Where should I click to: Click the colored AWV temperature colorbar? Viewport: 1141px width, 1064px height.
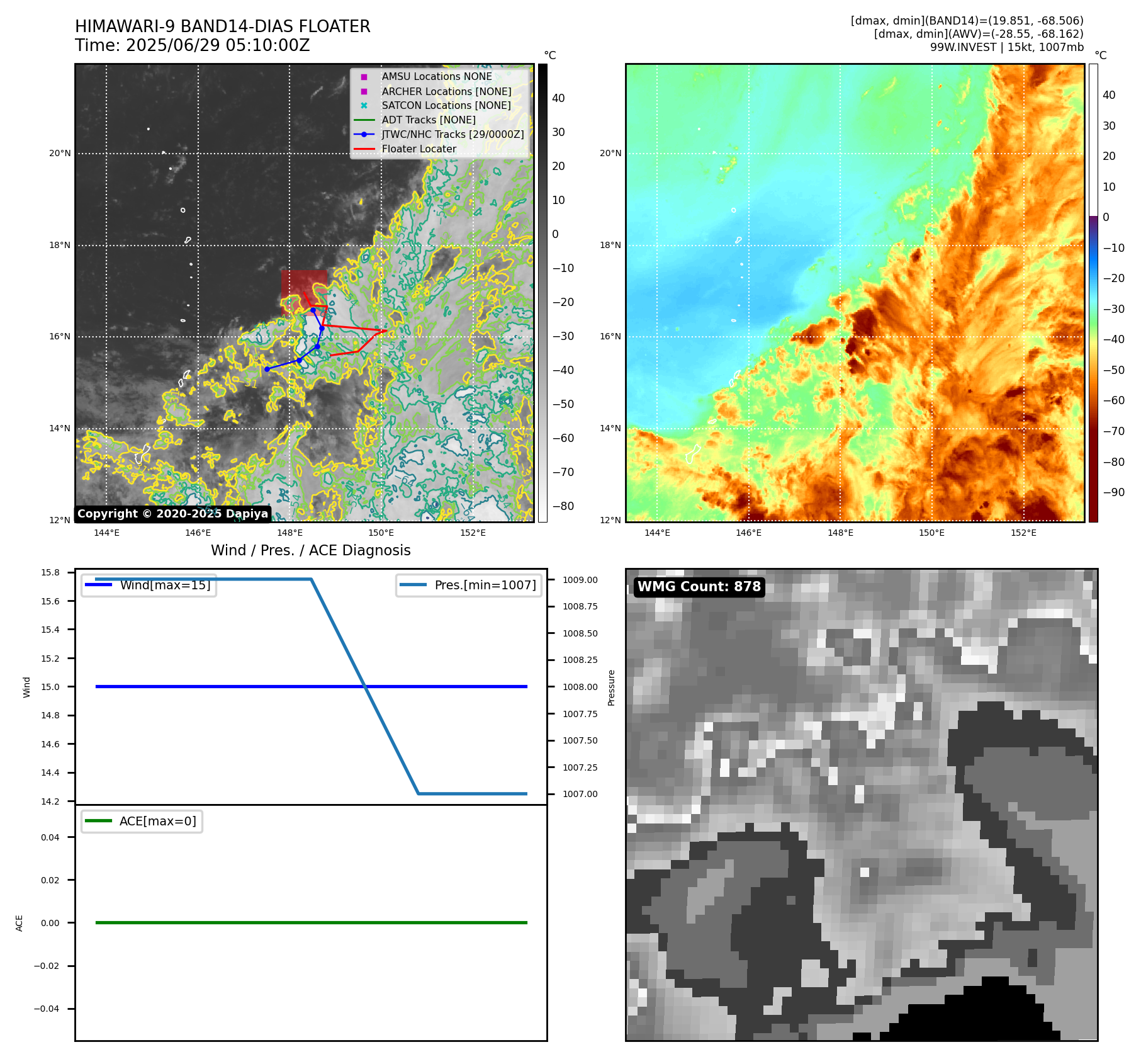click(1093, 293)
